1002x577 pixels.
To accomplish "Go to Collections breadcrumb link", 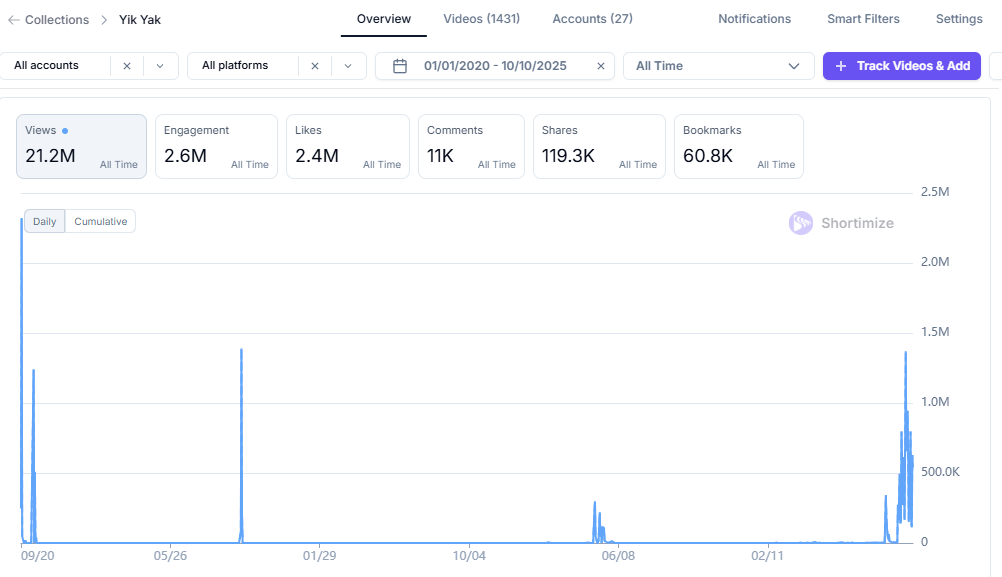I will pyautogui.click(x=56, y=20).
